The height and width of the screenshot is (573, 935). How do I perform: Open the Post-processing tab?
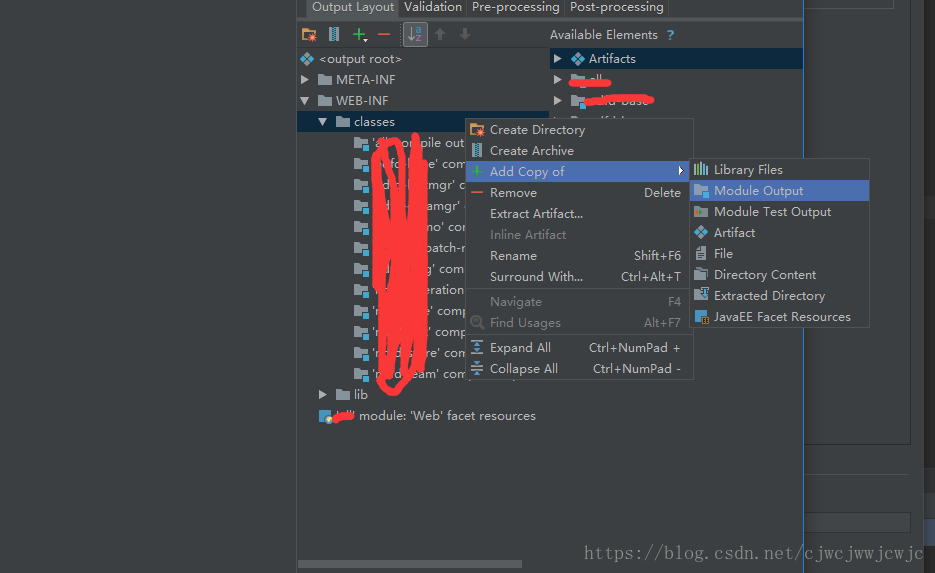point(617,7)
